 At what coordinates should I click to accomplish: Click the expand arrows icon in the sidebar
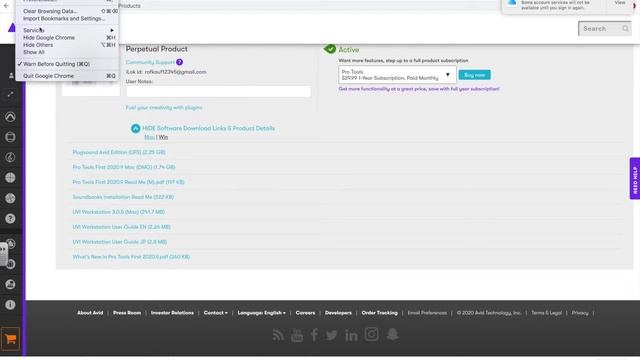point(10,95)
